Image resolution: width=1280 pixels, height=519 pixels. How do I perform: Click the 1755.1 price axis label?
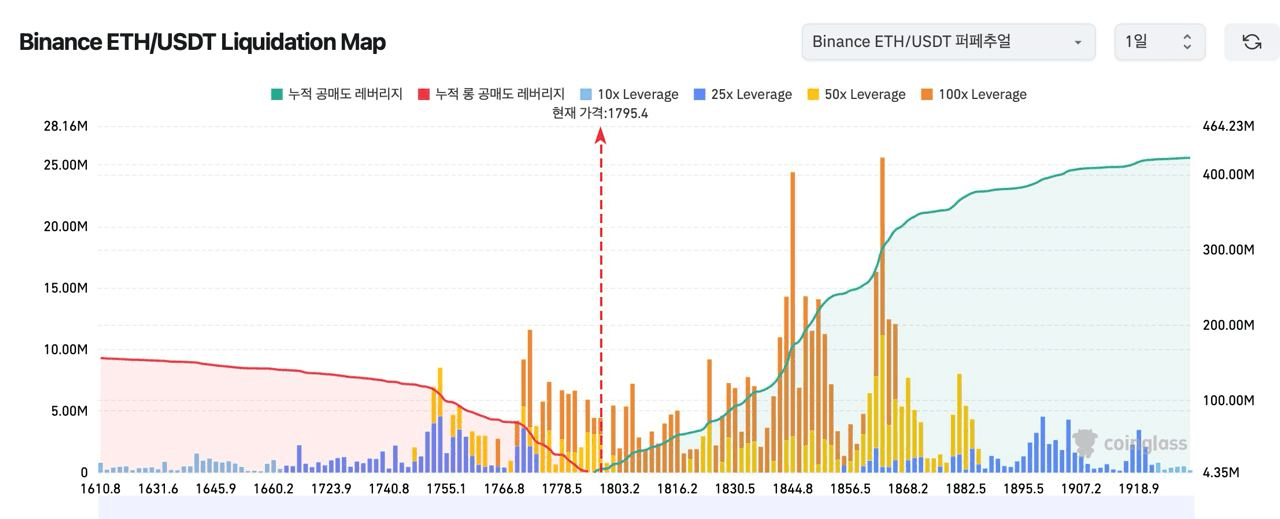[x=446, y=488]
